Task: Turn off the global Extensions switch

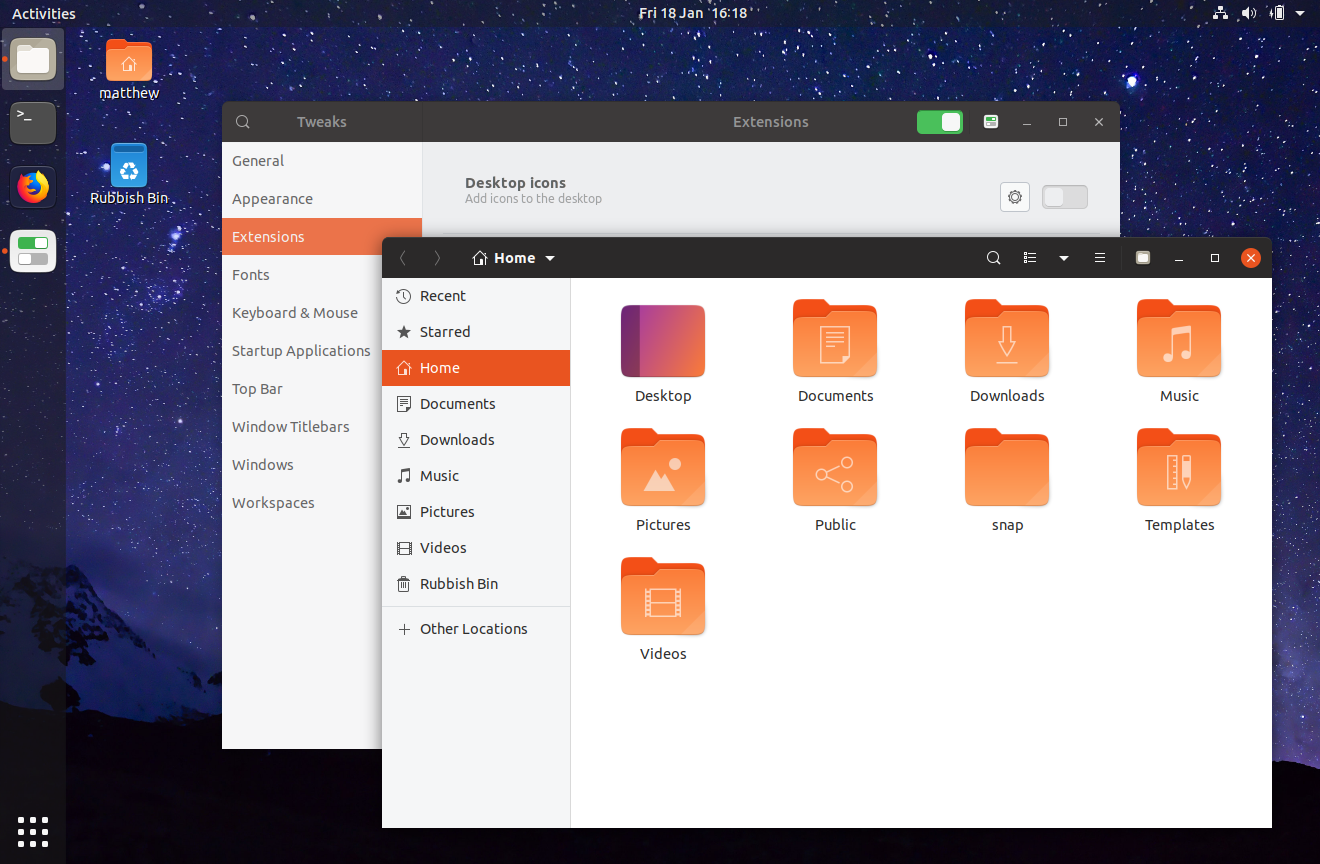Action: pyautogui.click(x=939, y=122)
